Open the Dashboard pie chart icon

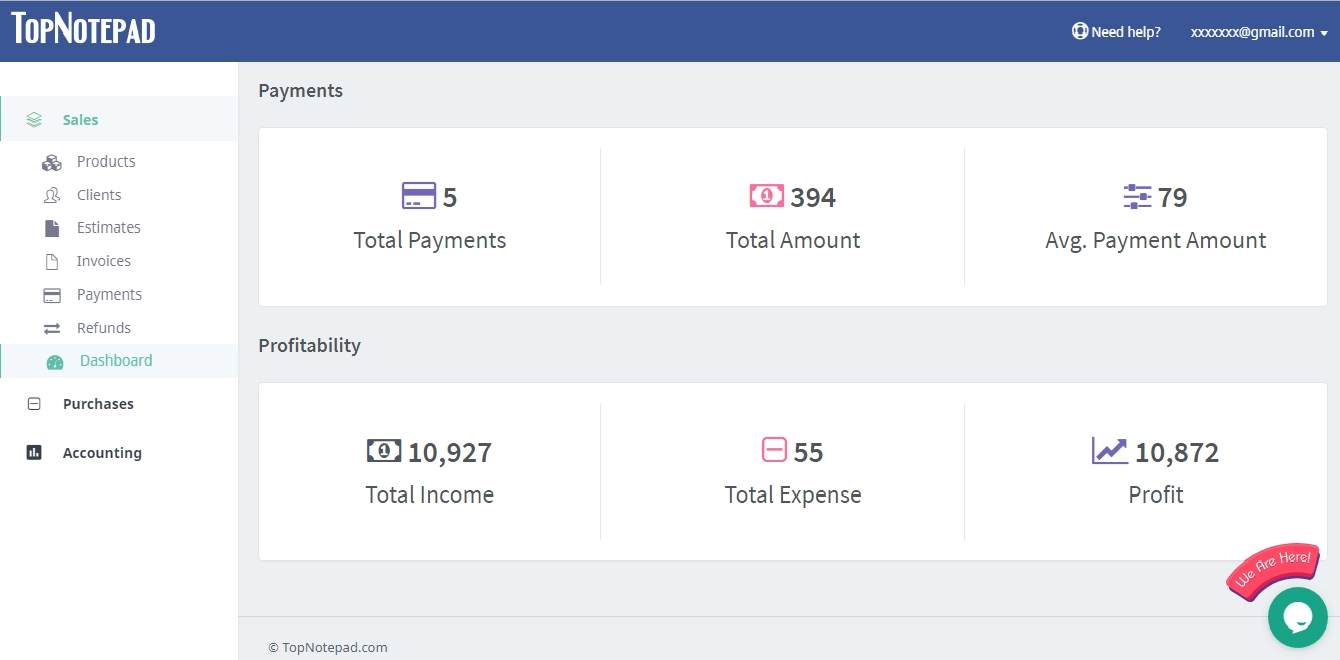click(55, 361)
